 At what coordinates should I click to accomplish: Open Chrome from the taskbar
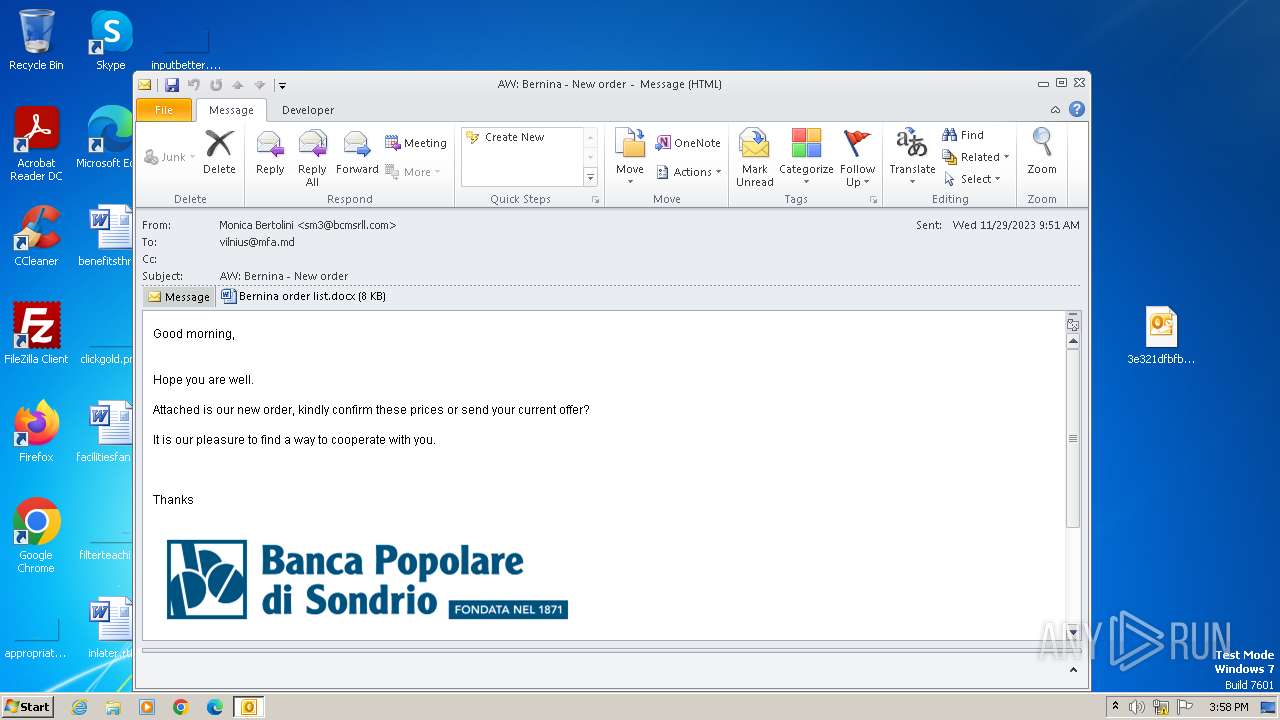pyautogui.click(x=181, y=707)
